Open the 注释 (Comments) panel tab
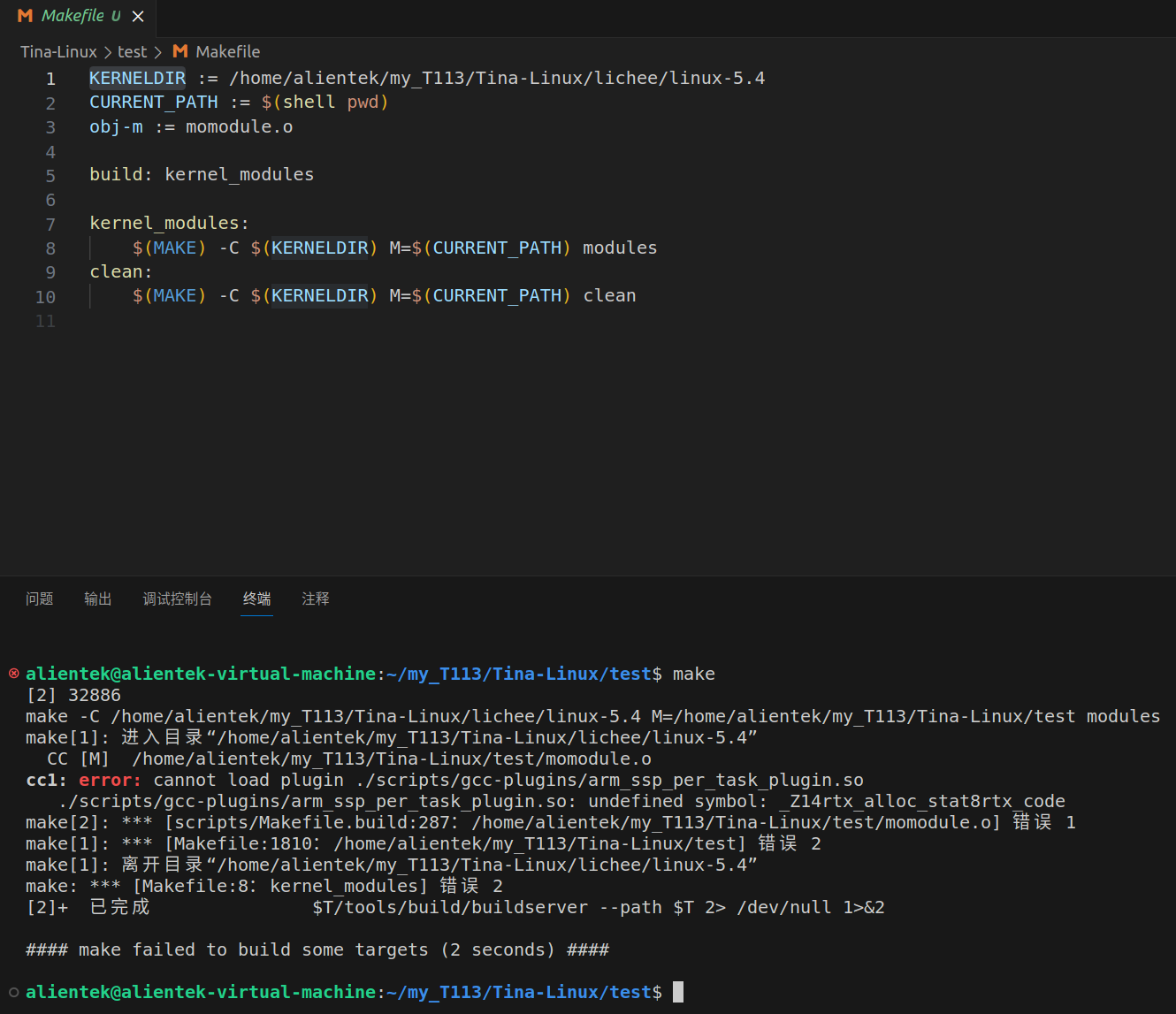 coord(316,599)
